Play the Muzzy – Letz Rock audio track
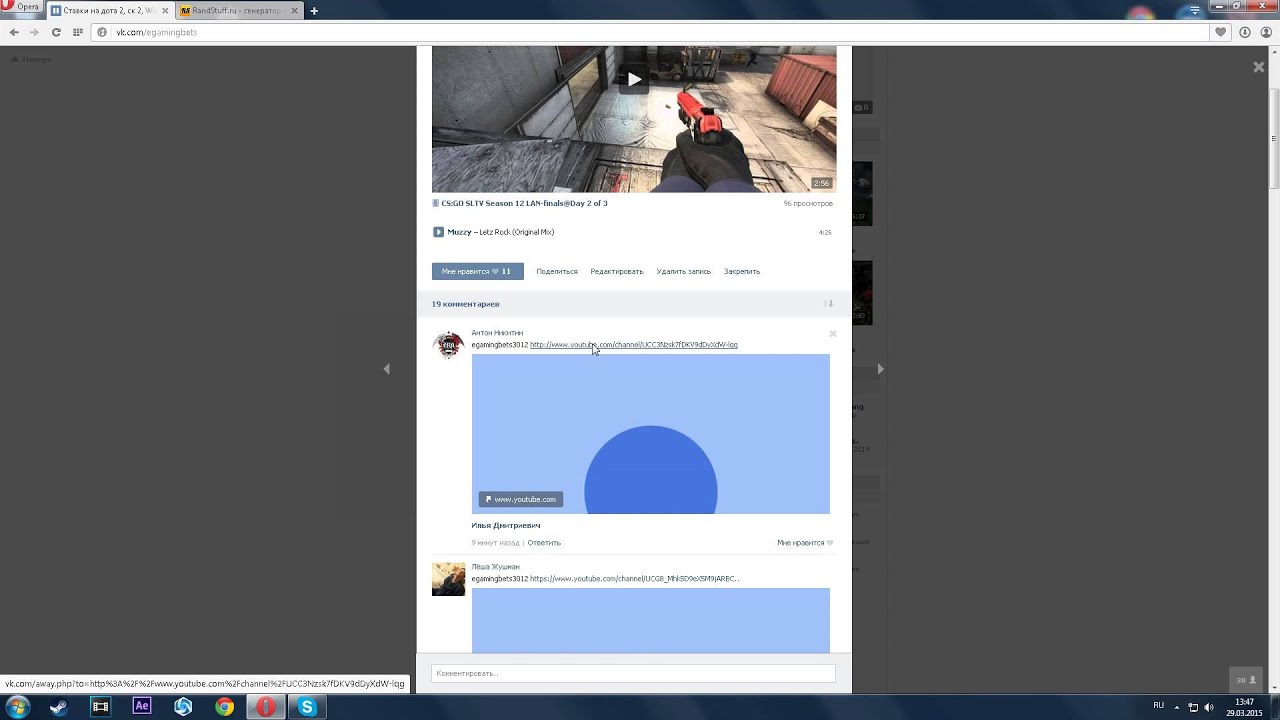 click(x=438, y=232)
